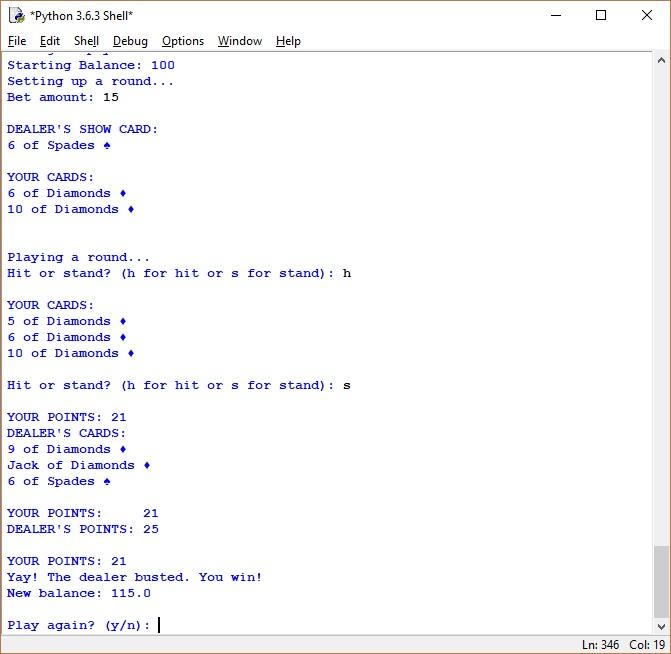
Task: Open the Debug menu
Action: pyautogui.click(x=130, y=41)
